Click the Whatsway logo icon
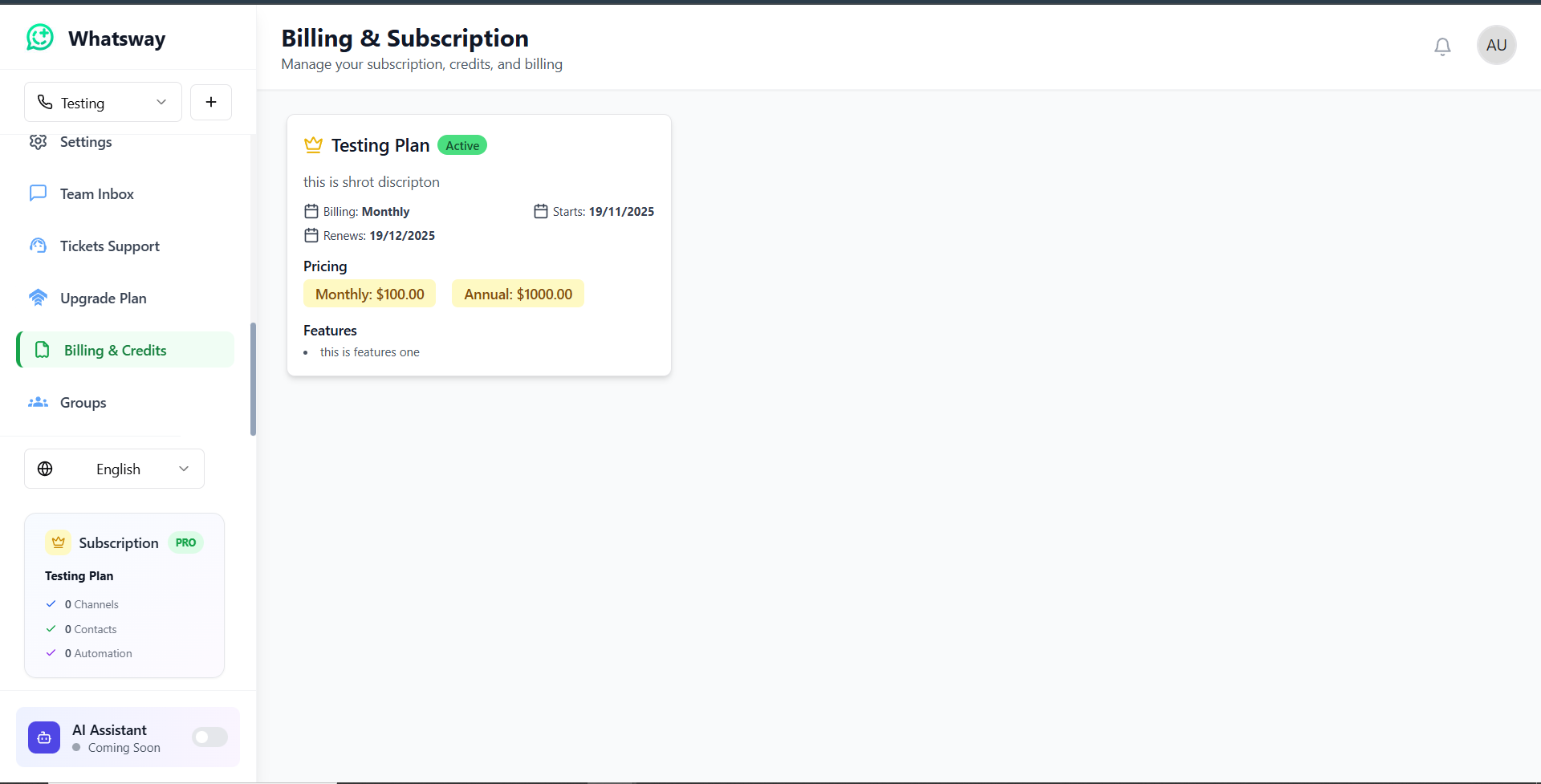 click(x=40, y=38)
